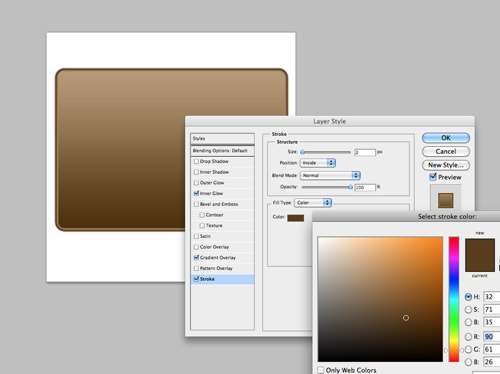Uncheck the Inner Glow checkbox
The height and width of the screenshot is (374, 500).
point(196,193)
